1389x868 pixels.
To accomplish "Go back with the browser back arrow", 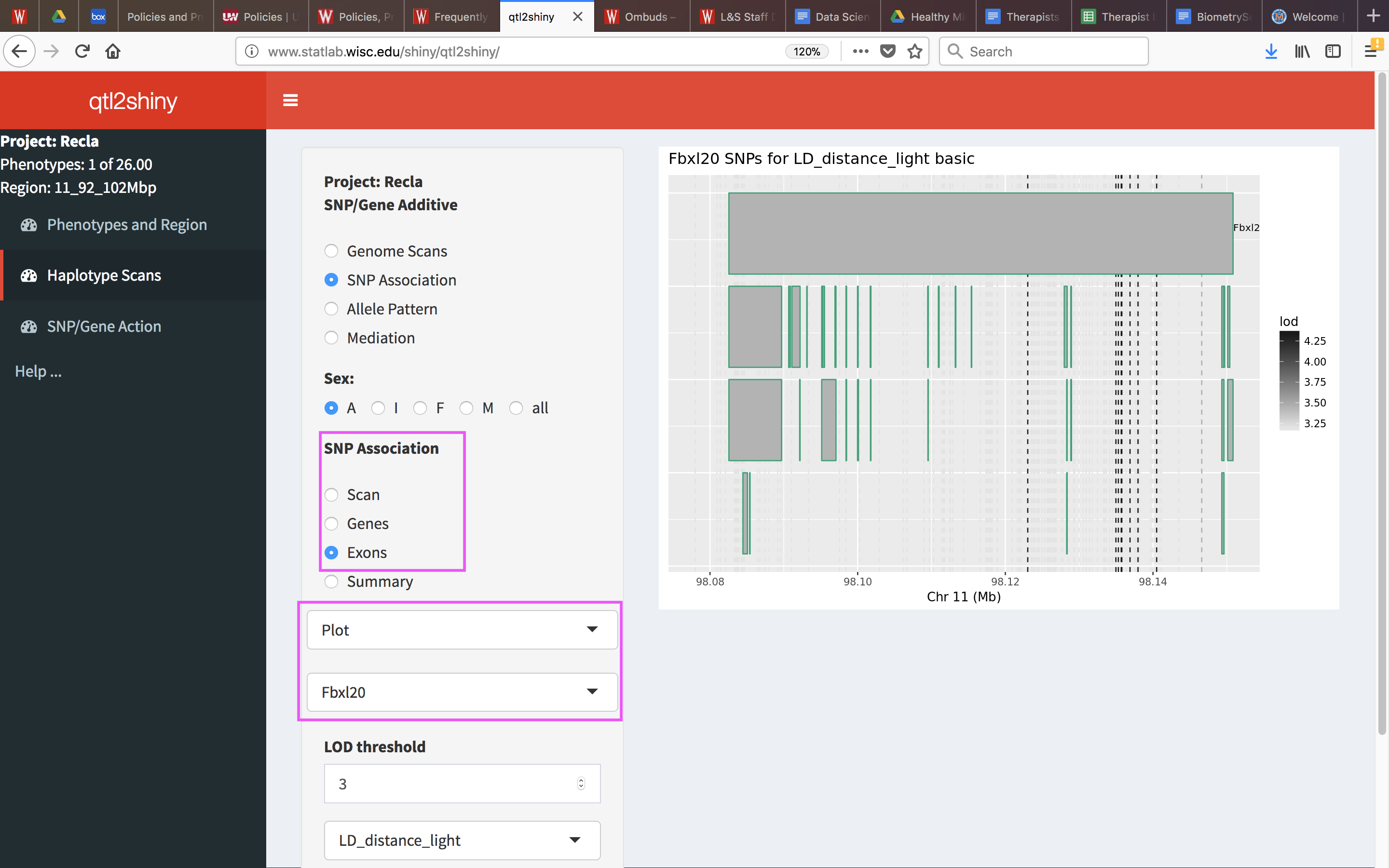I will coord(19,51).
